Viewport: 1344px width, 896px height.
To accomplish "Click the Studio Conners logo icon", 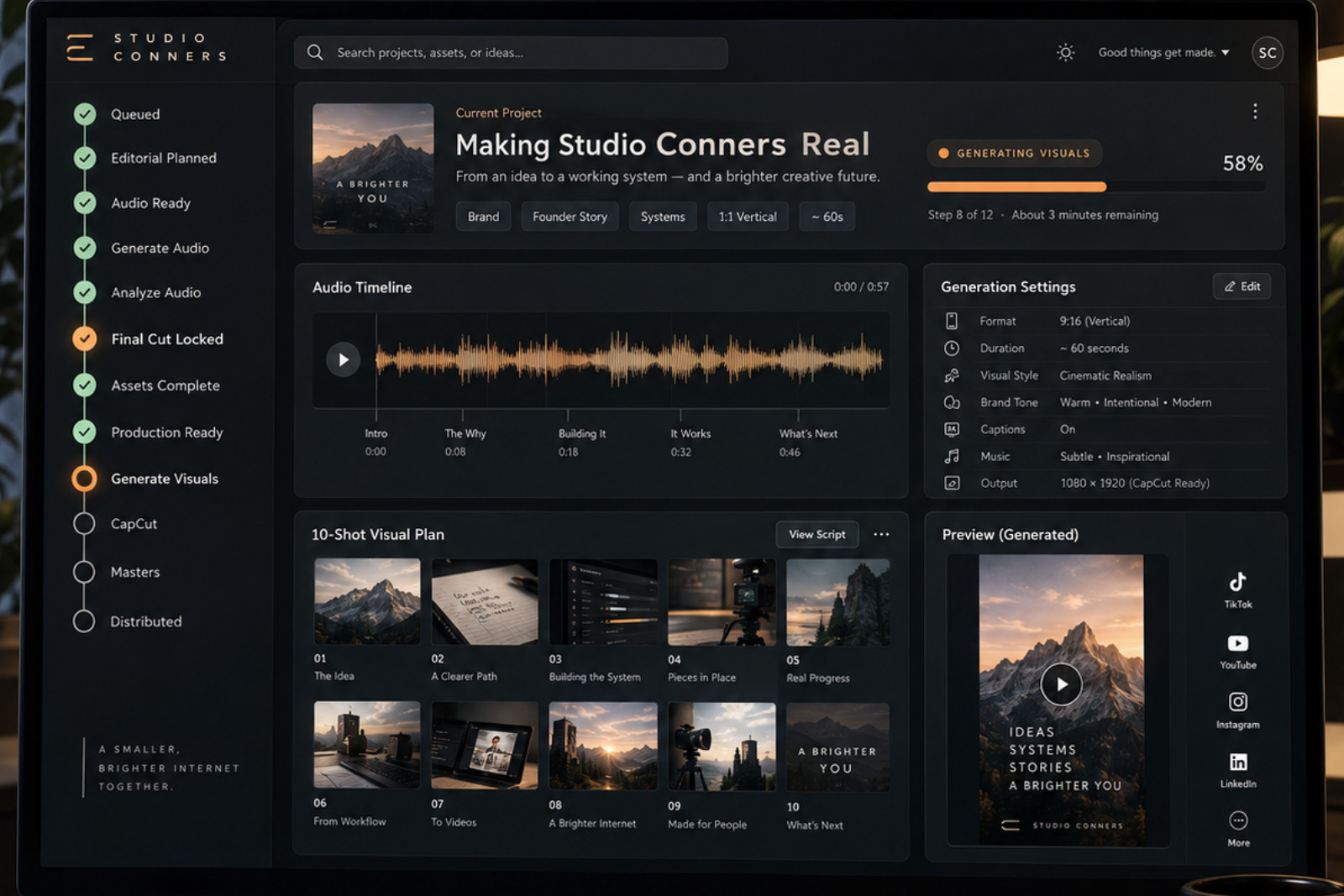I will click(80, 48).
